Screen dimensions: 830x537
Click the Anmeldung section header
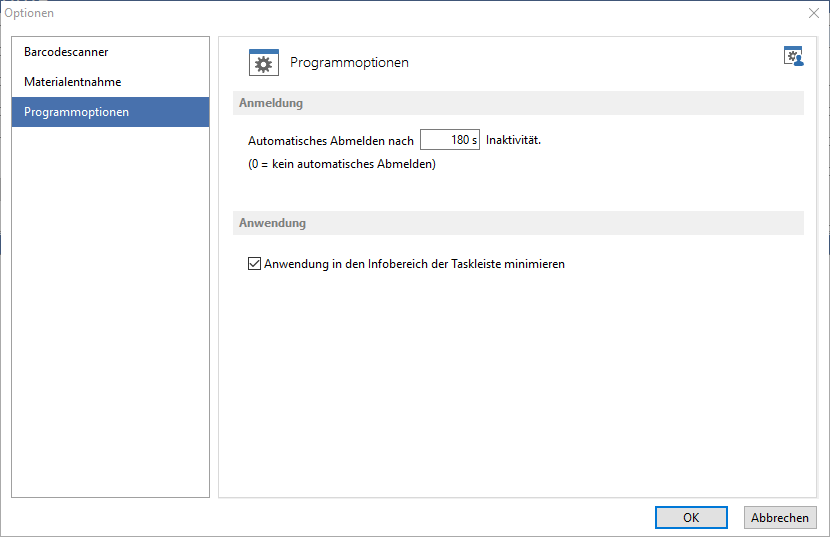click(518, 103)
